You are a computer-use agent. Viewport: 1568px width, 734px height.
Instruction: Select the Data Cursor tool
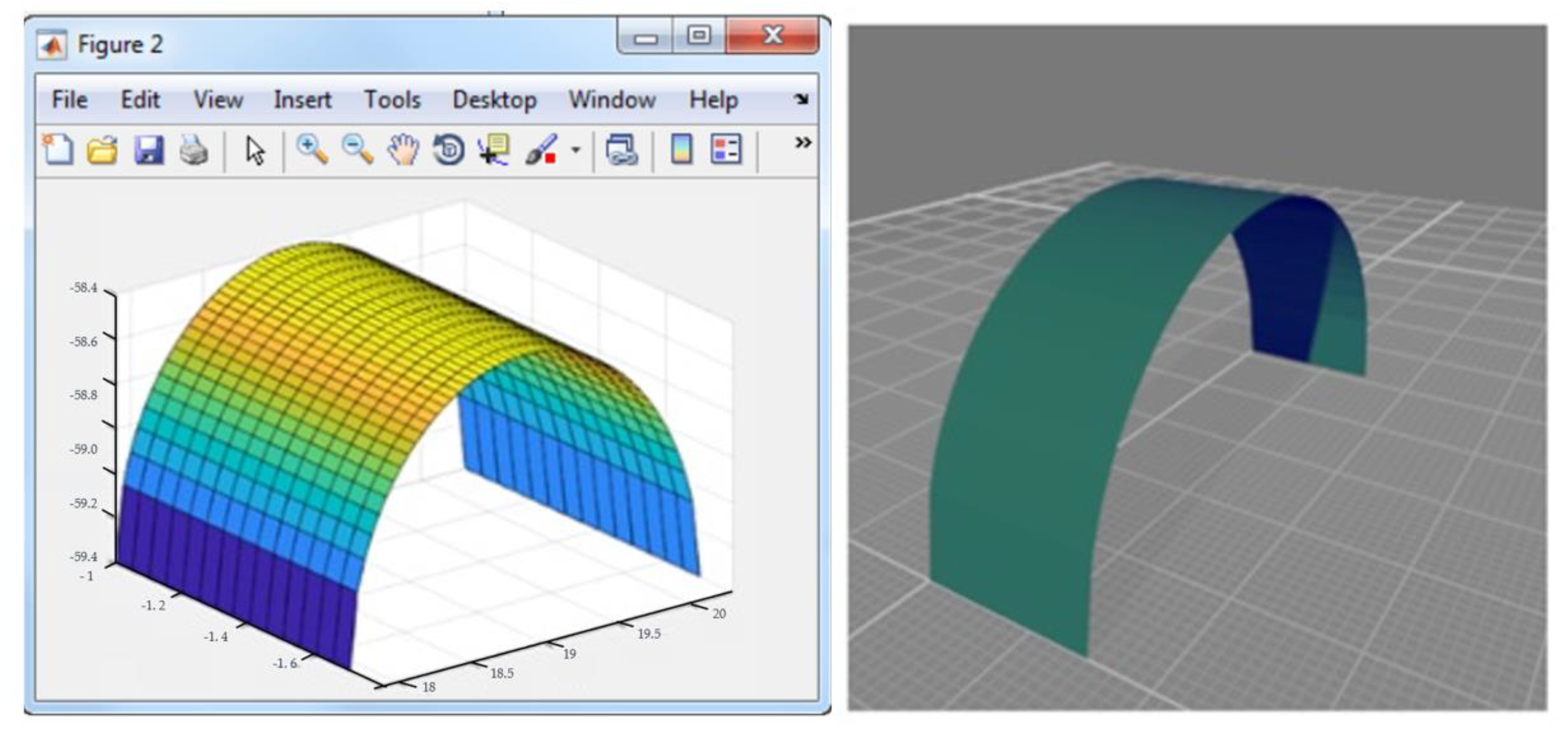pos(494,150)
